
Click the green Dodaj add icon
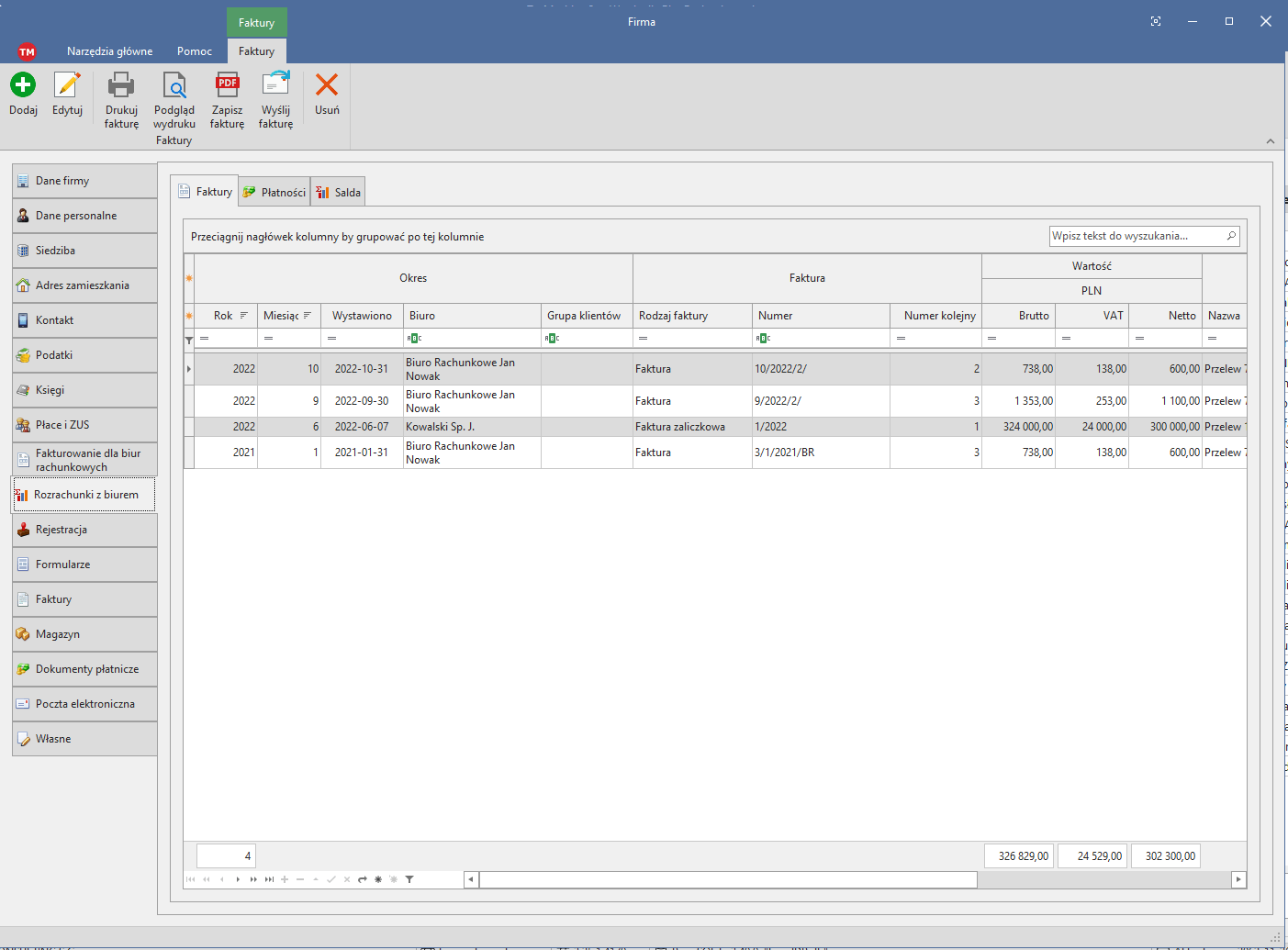click(x=23, y=85)
